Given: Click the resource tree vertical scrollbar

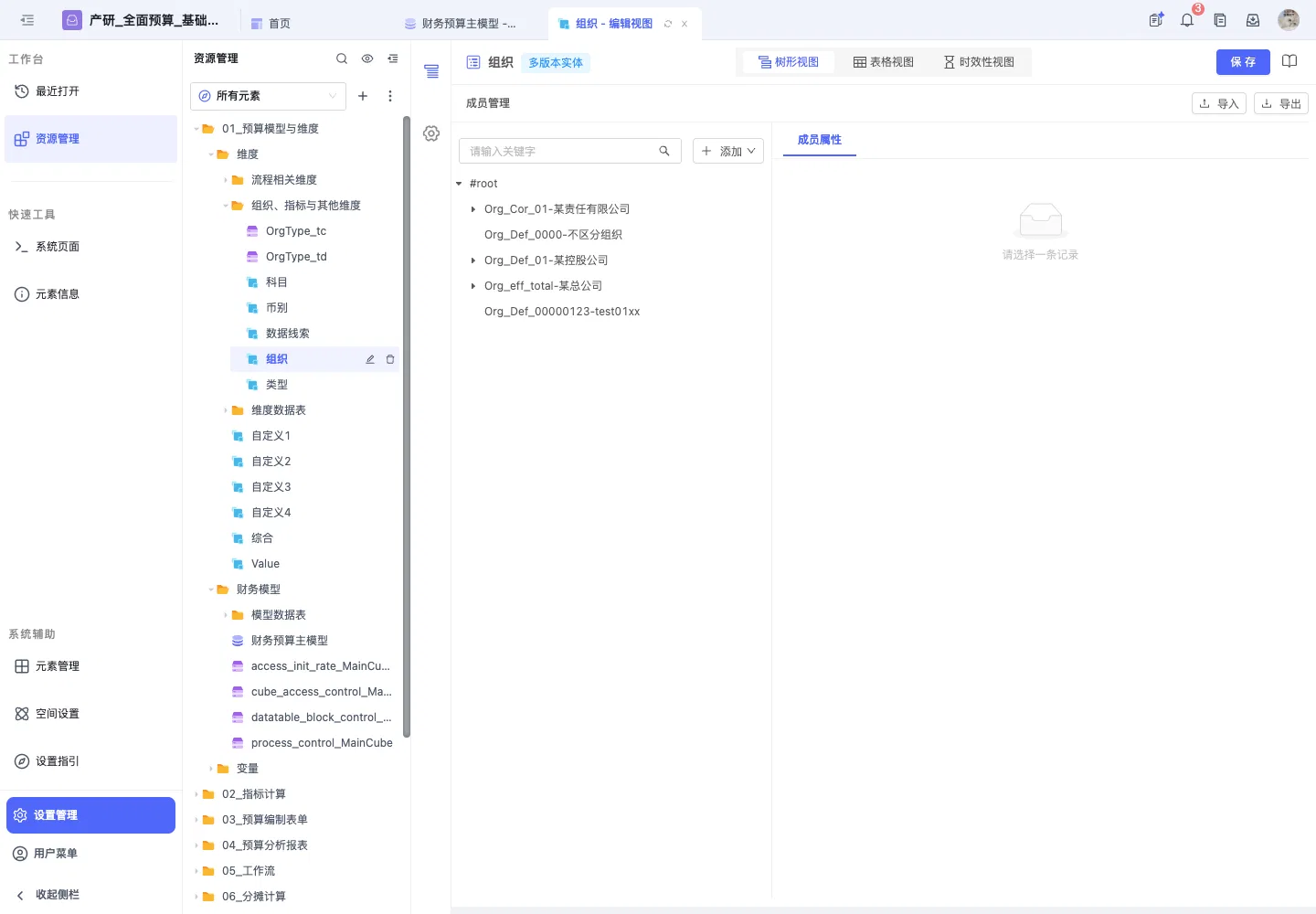Looking at the screenshot, I should (x=407, y=426).
